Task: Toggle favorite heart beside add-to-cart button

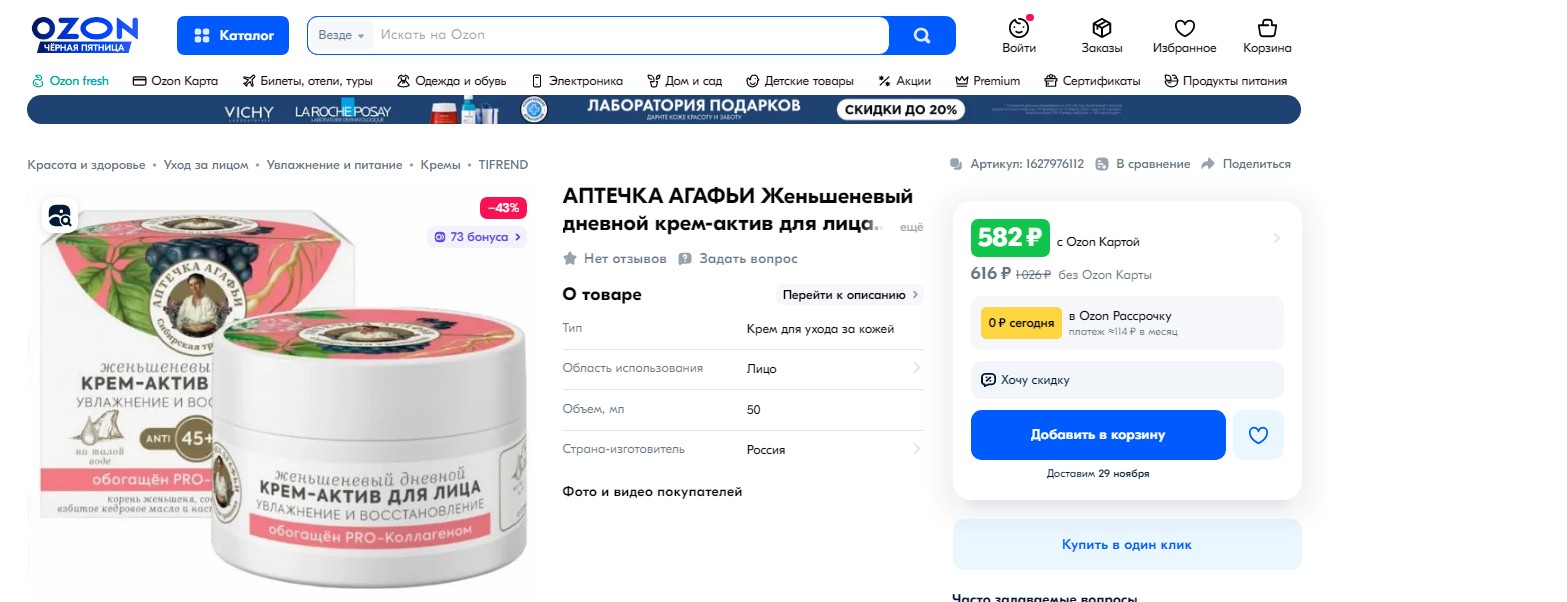Action: [1258, 435]
